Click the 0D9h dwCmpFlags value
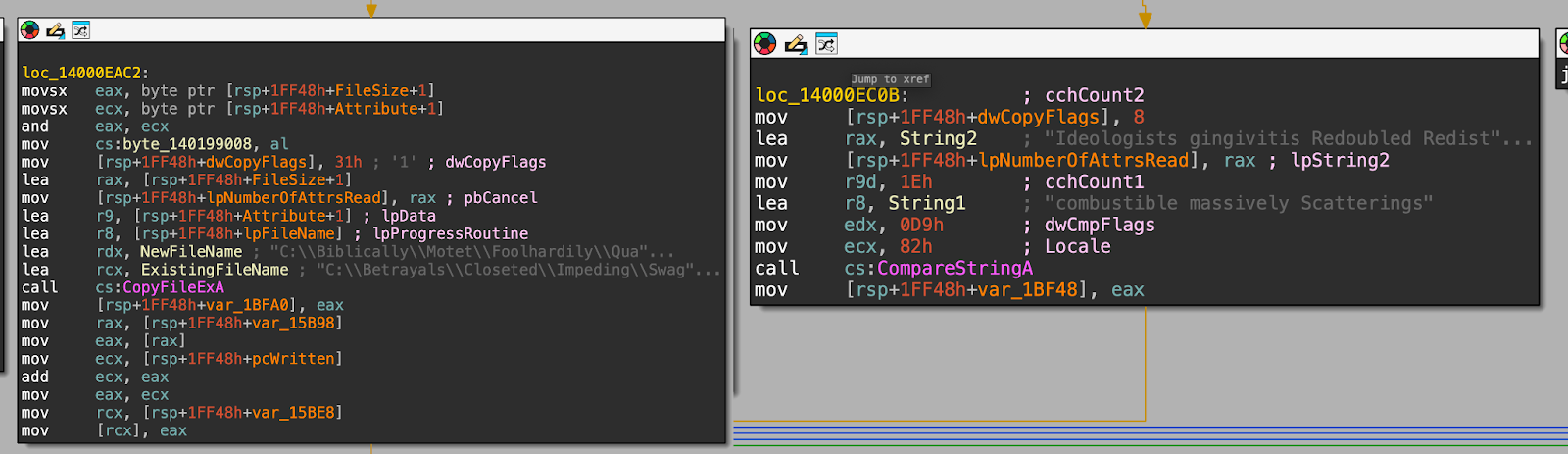Image resolution: width=1568 pixels, height=454 pixels. 921,225
